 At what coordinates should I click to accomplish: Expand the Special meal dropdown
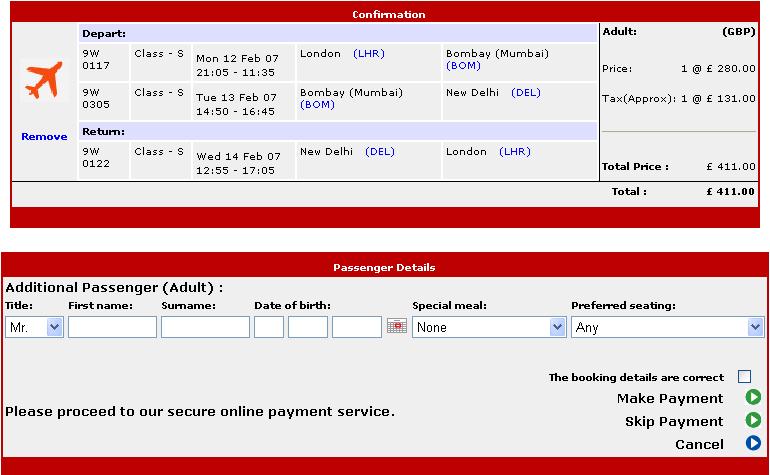click(x=489, y=327)
